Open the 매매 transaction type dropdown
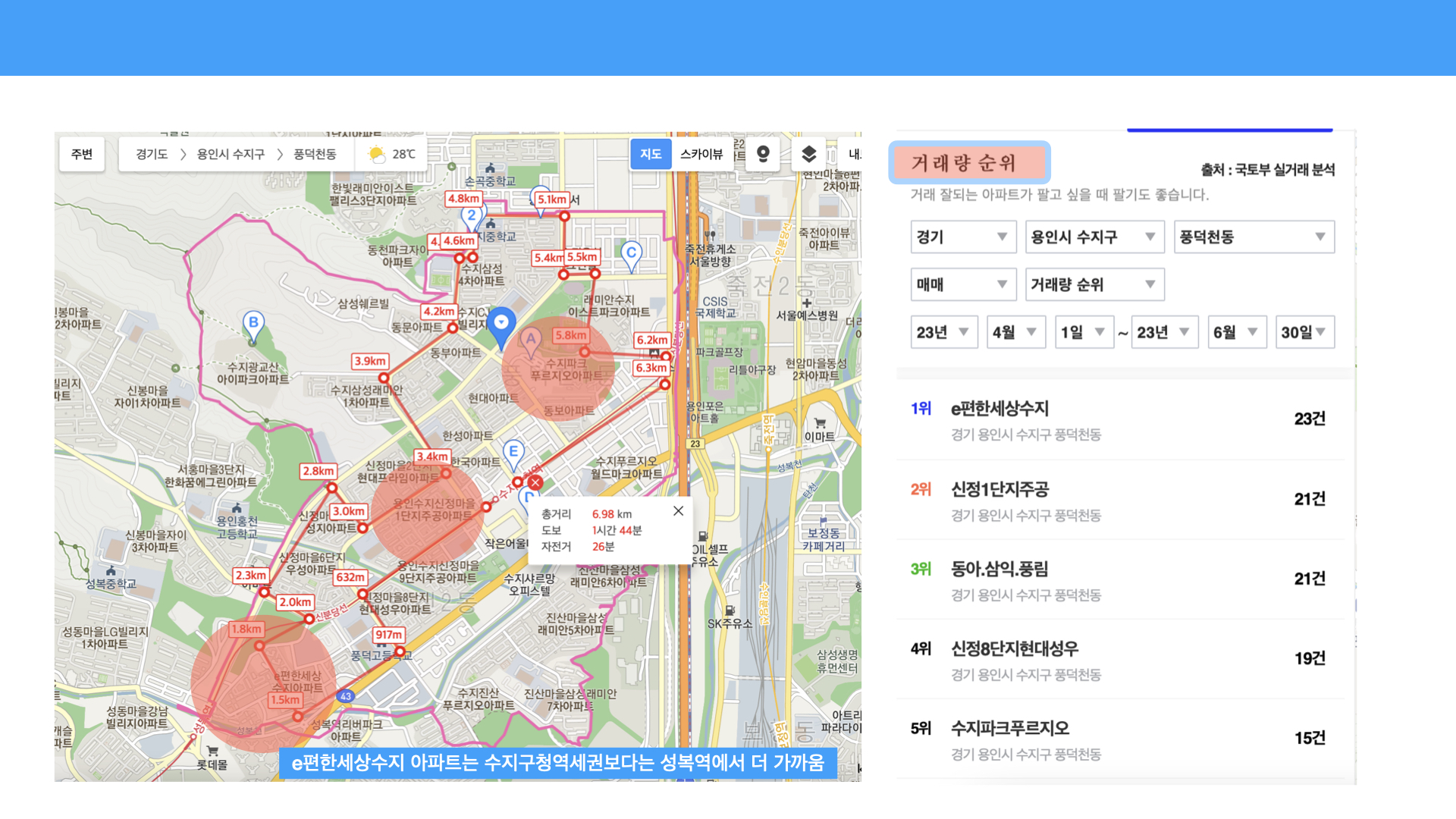 pyautogui.click(x=962, y=285)
